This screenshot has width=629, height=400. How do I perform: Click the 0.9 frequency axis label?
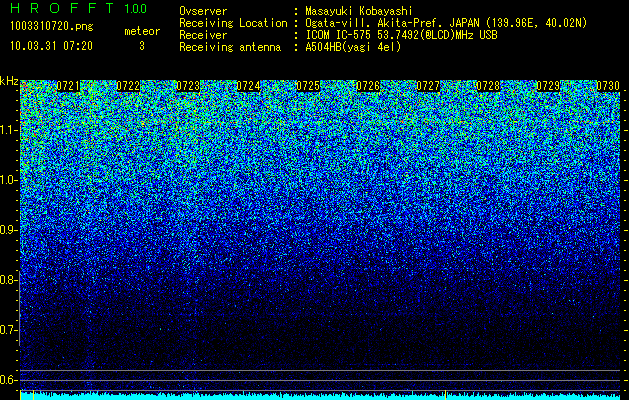pyautogui.click(x=9, y=230)
